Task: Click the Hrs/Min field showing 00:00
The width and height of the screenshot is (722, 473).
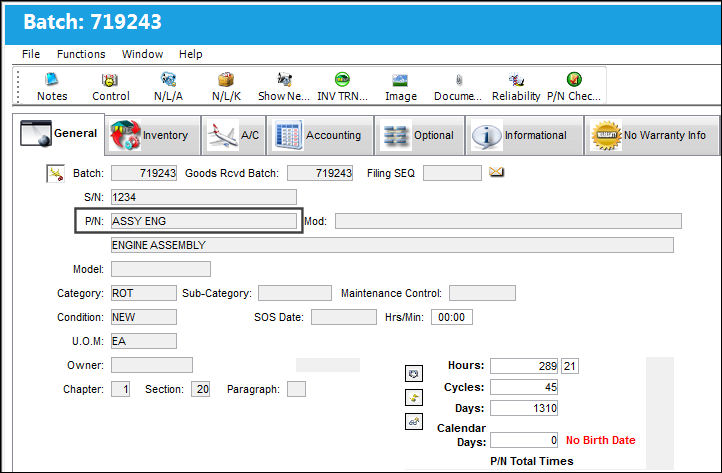Action: point(452,317)
